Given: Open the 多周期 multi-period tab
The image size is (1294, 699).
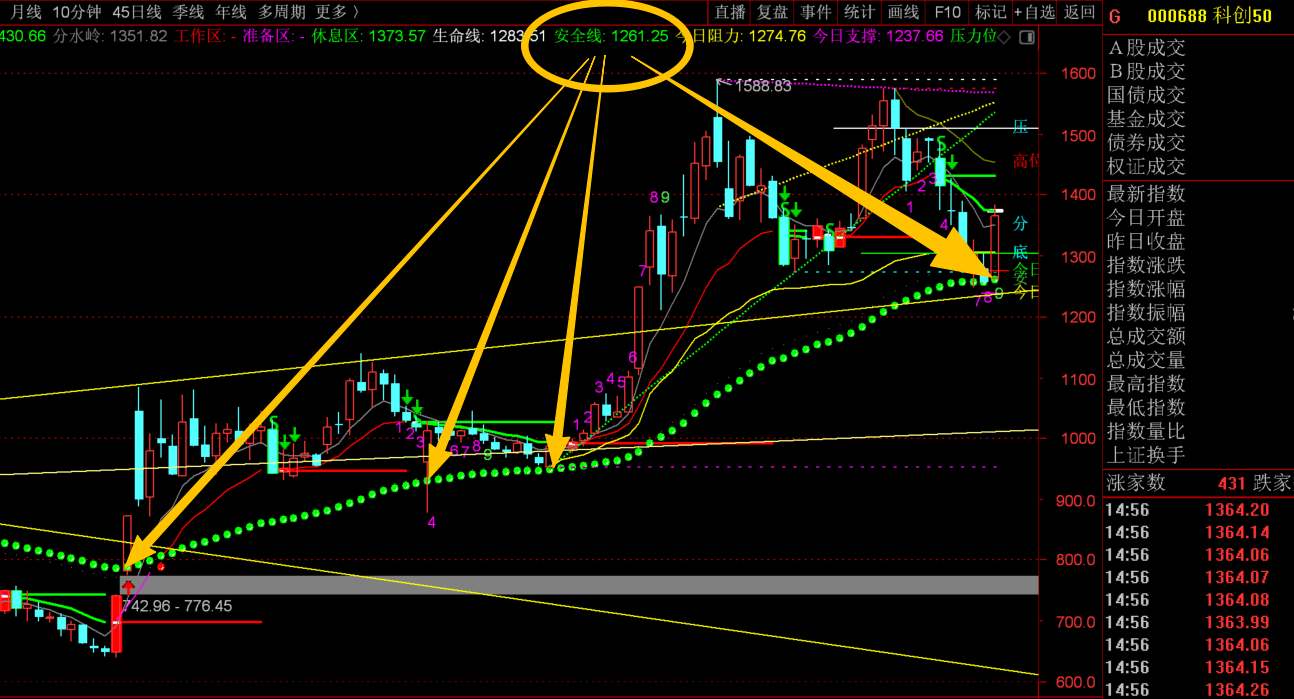Looking at the screenshot, I should pos(282,12).
